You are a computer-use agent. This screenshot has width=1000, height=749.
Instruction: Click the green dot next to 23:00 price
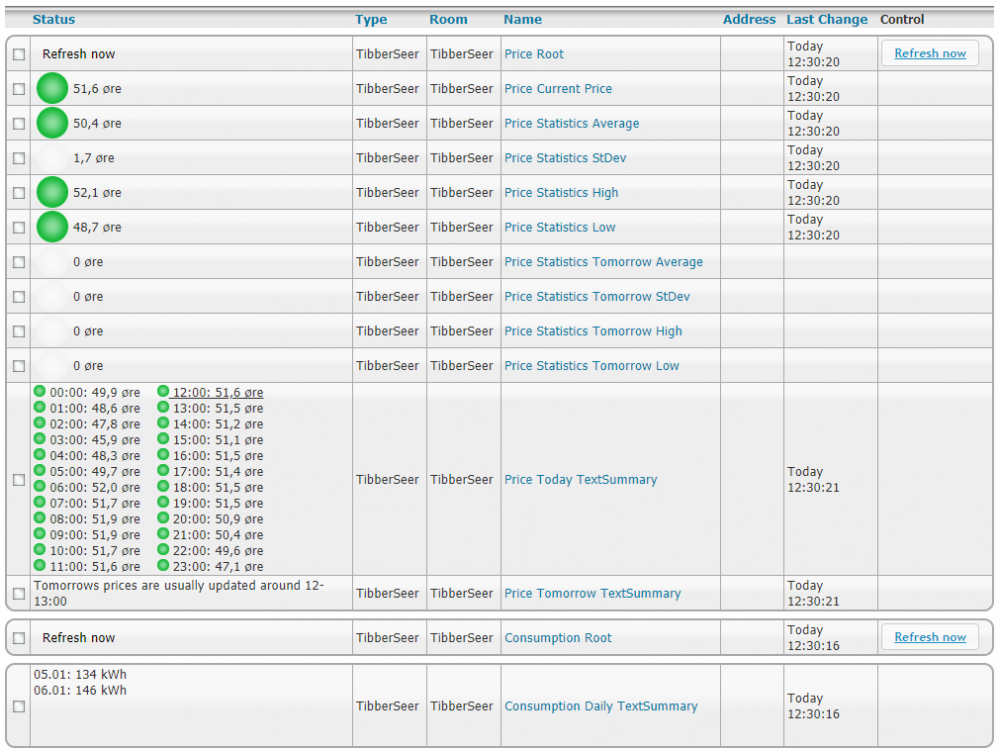pyautogui.click(x=163, y=566)
